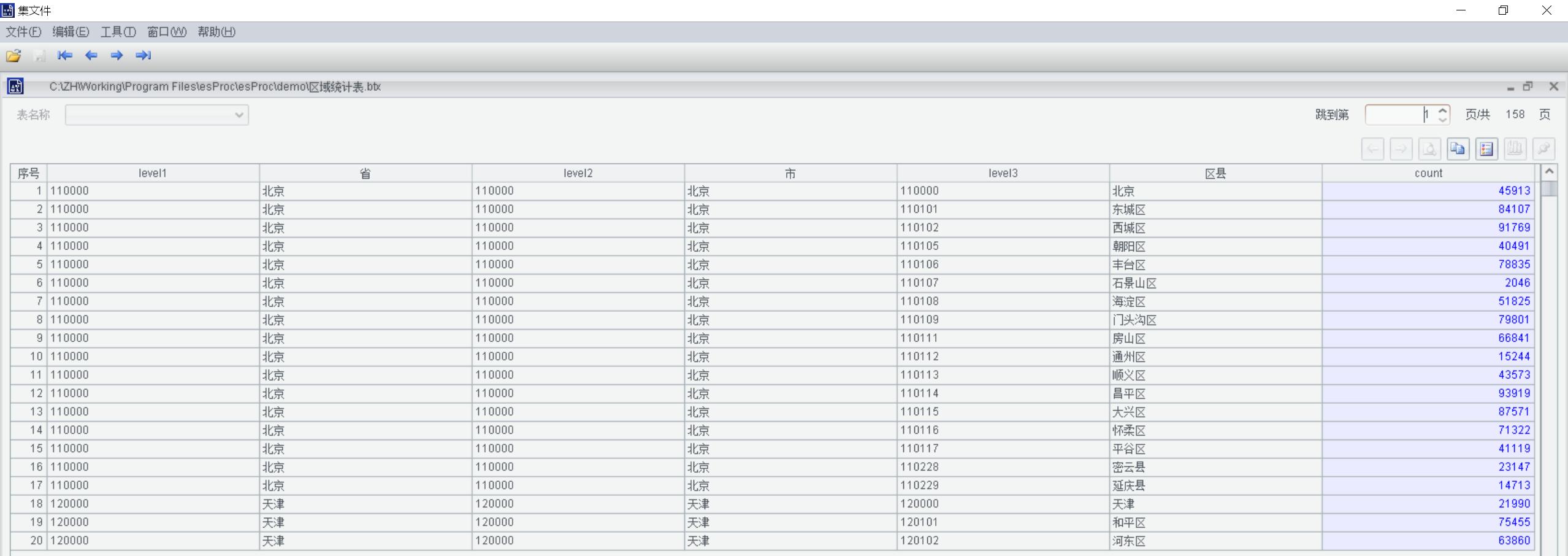Select the count cell 15244
This screenshot has width=1568, height=556.
pyautogui.click(x=1429, y=357)
